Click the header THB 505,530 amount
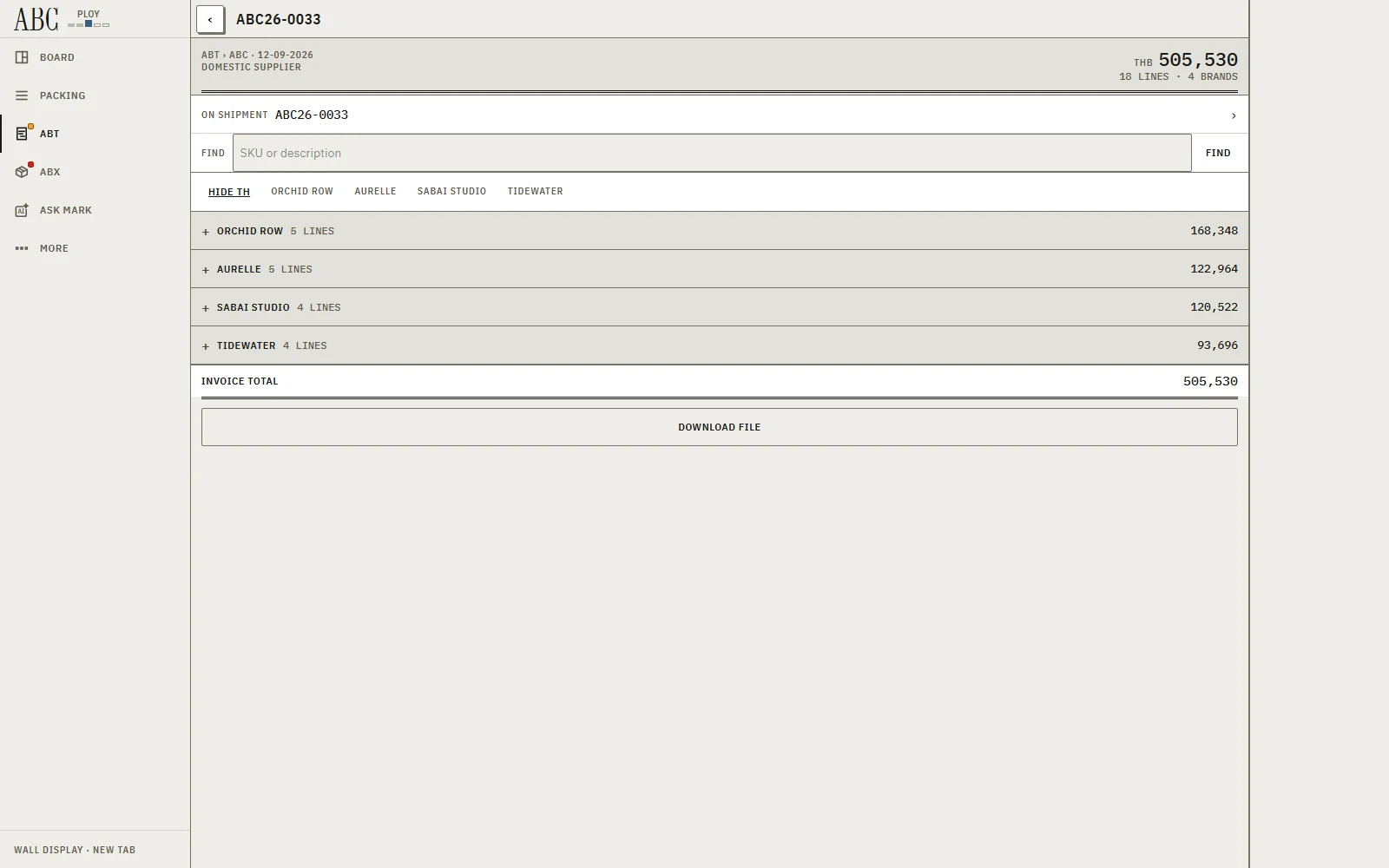The image size is (1389, 868). click(1186, 60)
